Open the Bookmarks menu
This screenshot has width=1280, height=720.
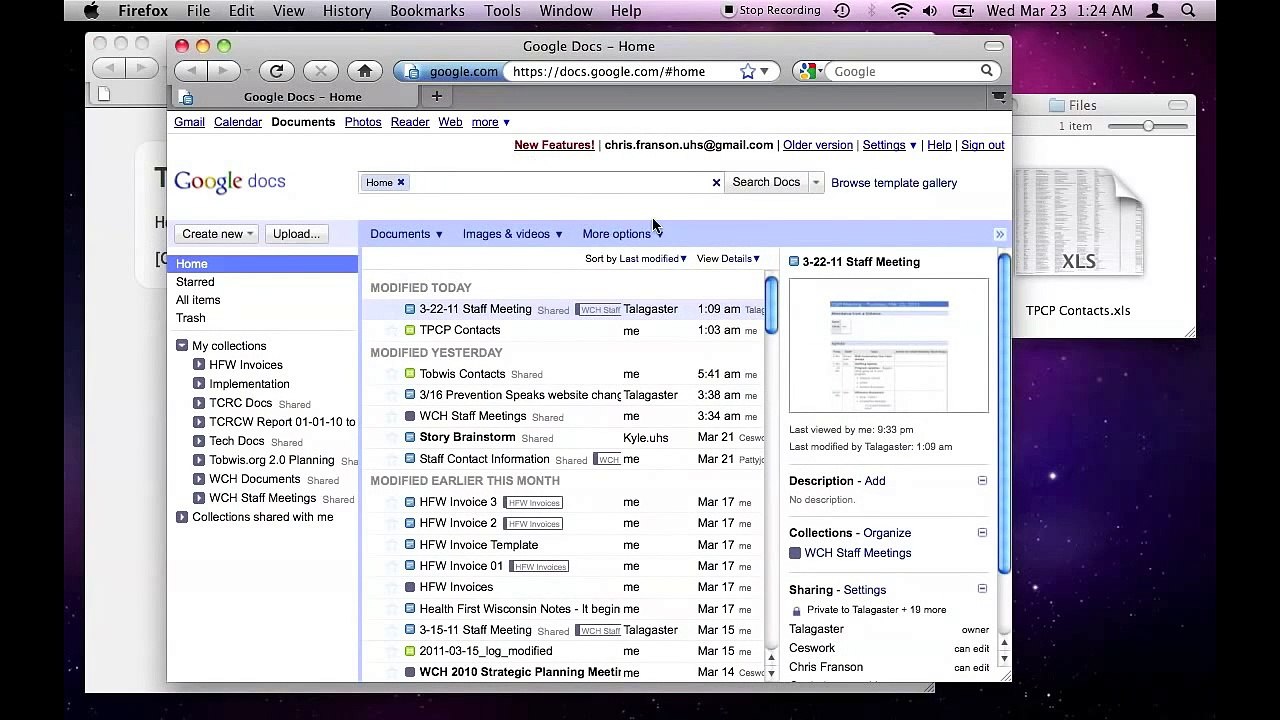(x=427, y=11)
